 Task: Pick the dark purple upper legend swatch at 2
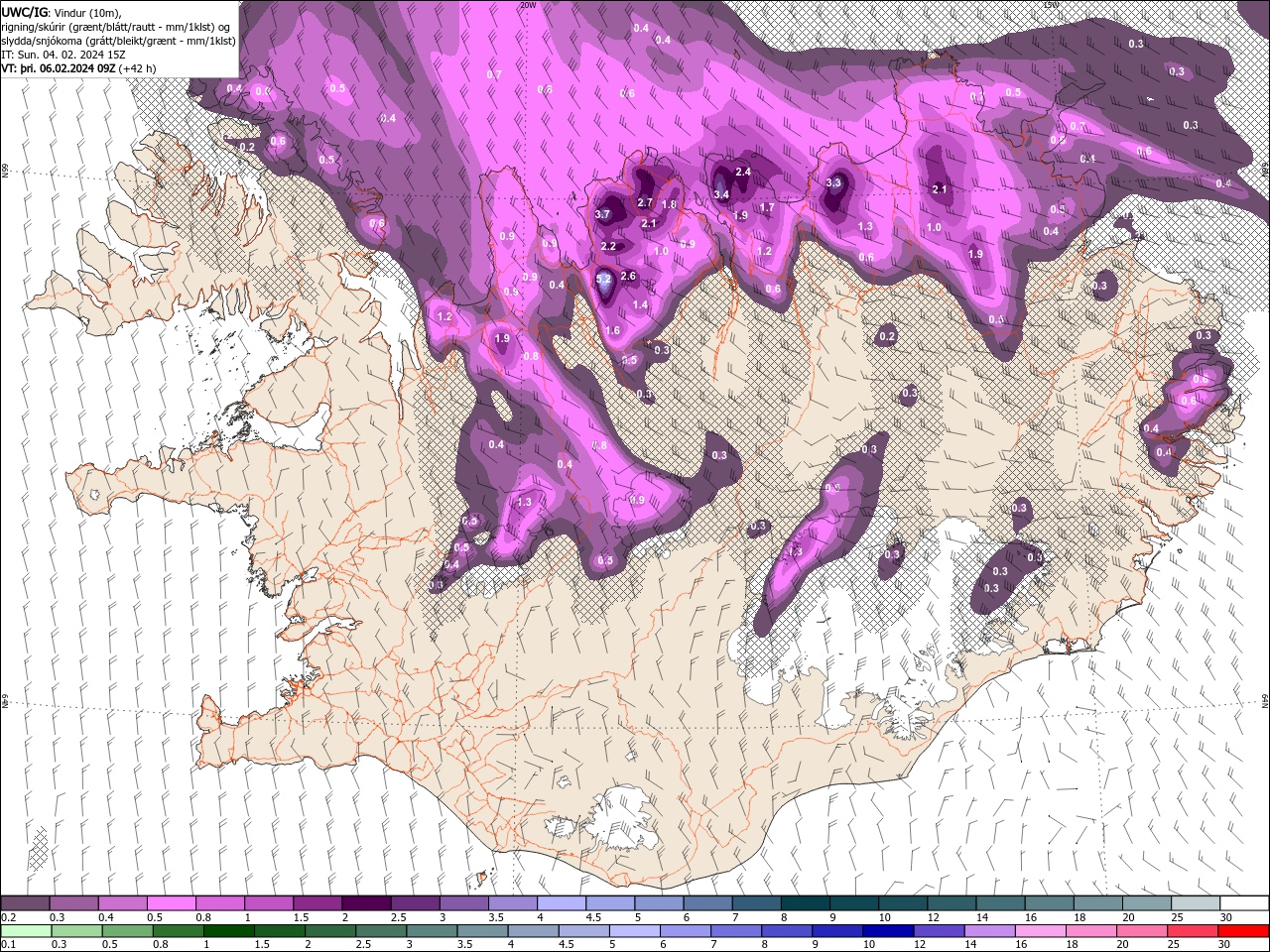point(365,903)
